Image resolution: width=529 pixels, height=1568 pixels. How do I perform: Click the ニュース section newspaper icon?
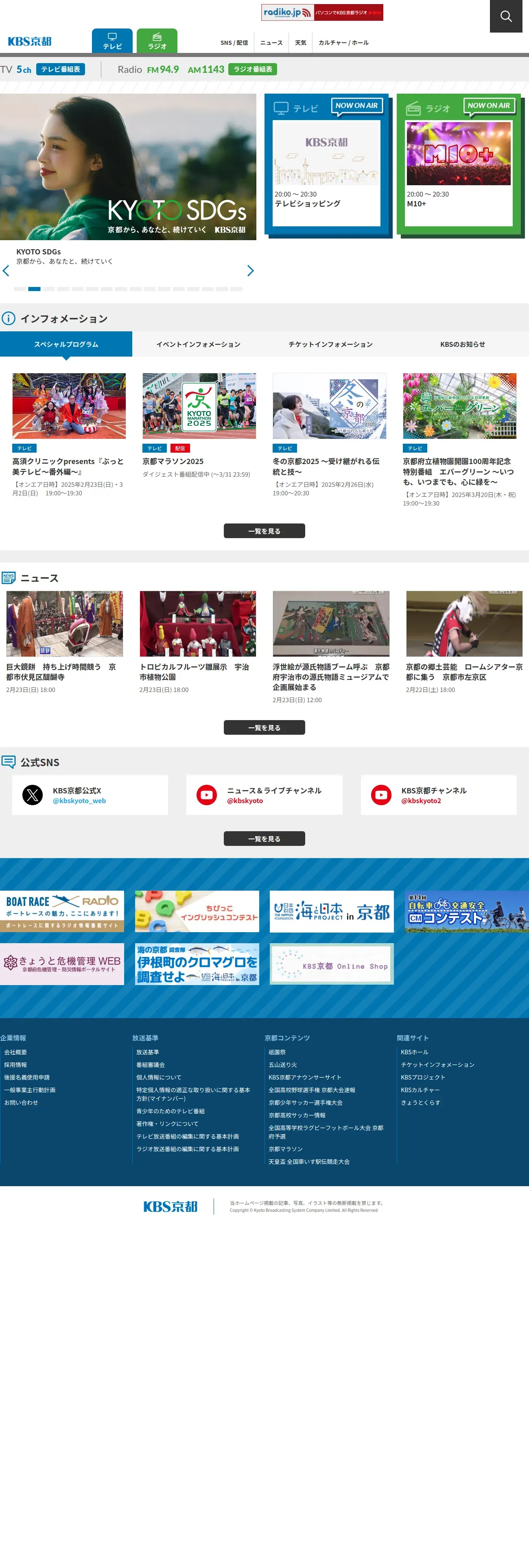point(9,578)
